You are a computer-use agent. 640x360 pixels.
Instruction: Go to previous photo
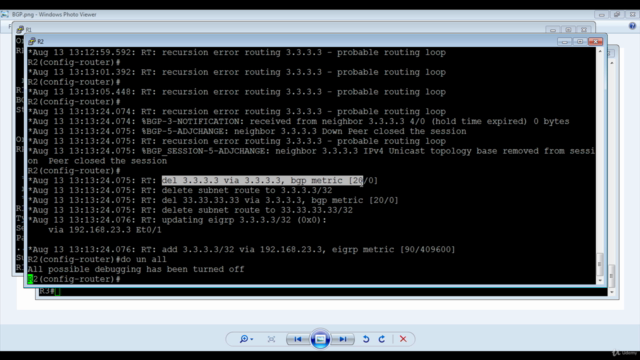point(298,339)
